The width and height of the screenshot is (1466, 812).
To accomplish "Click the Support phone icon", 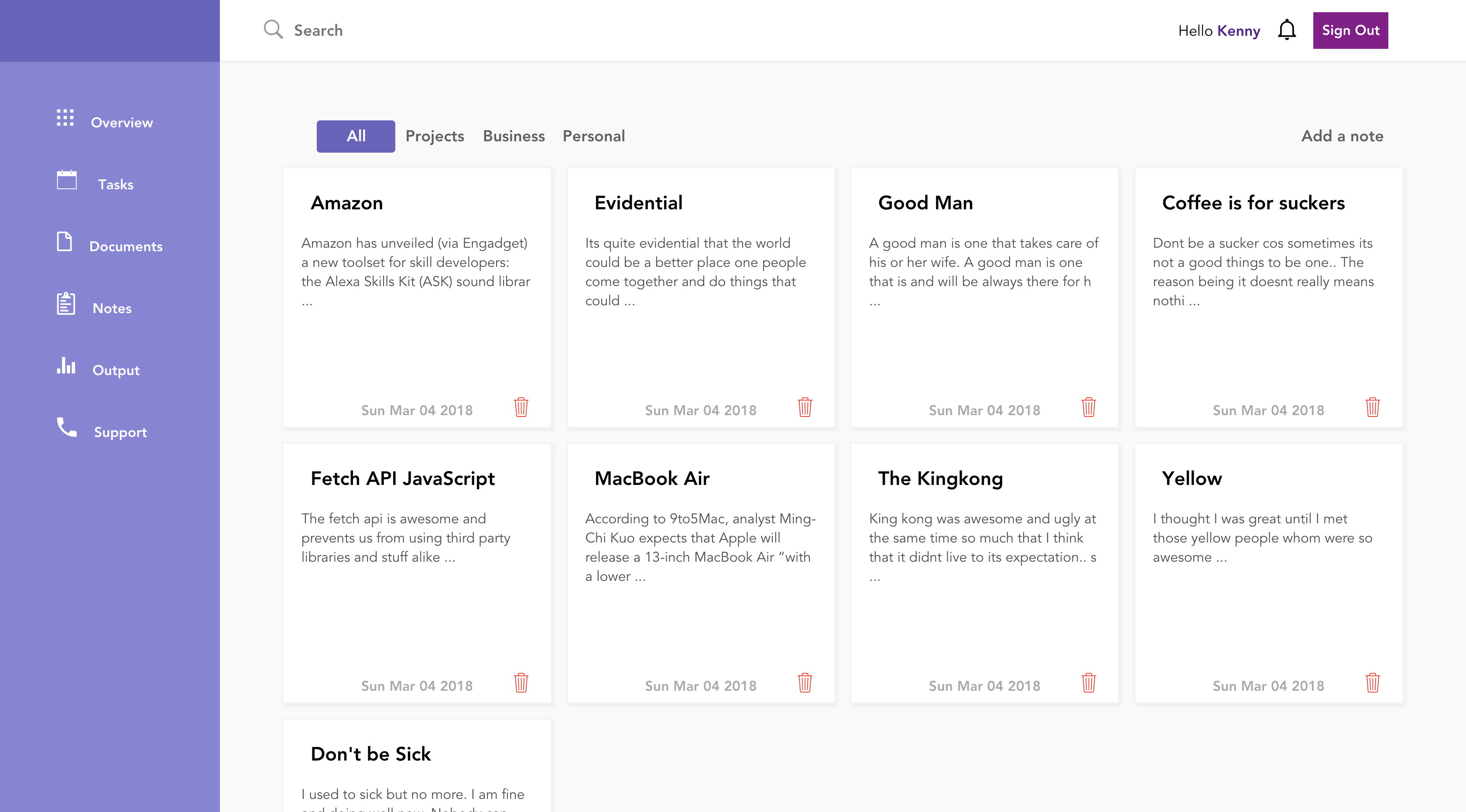I will coord(67,427).
